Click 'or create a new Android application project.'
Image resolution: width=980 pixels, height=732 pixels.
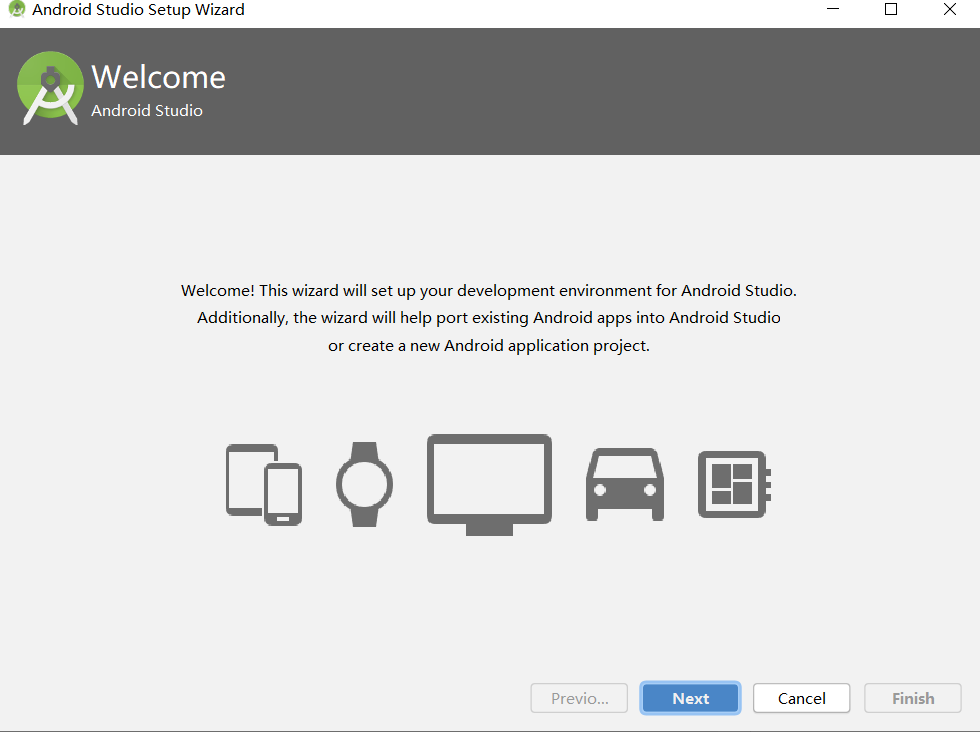[489, 346]
